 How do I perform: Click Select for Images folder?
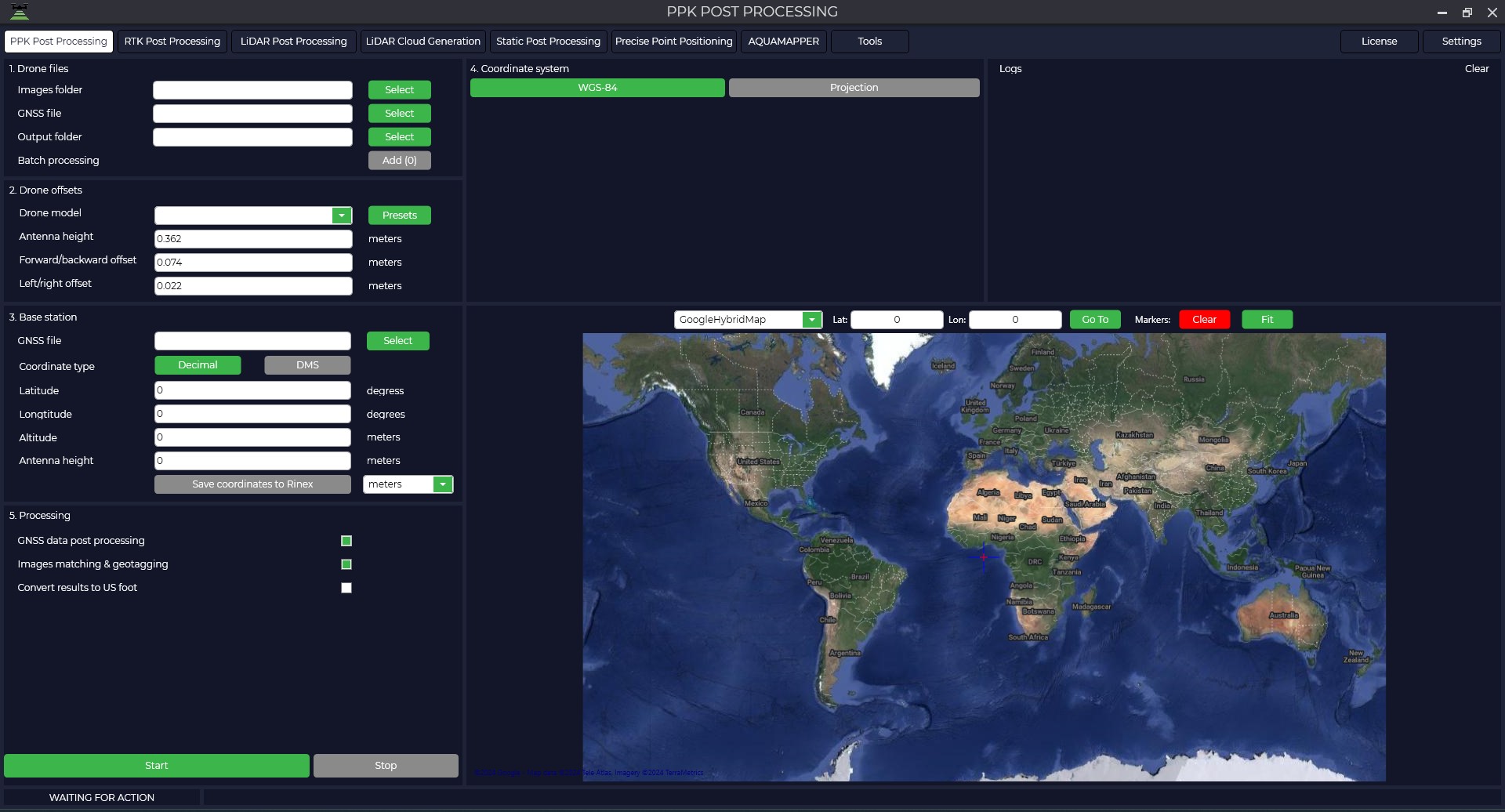coord(400,90)
